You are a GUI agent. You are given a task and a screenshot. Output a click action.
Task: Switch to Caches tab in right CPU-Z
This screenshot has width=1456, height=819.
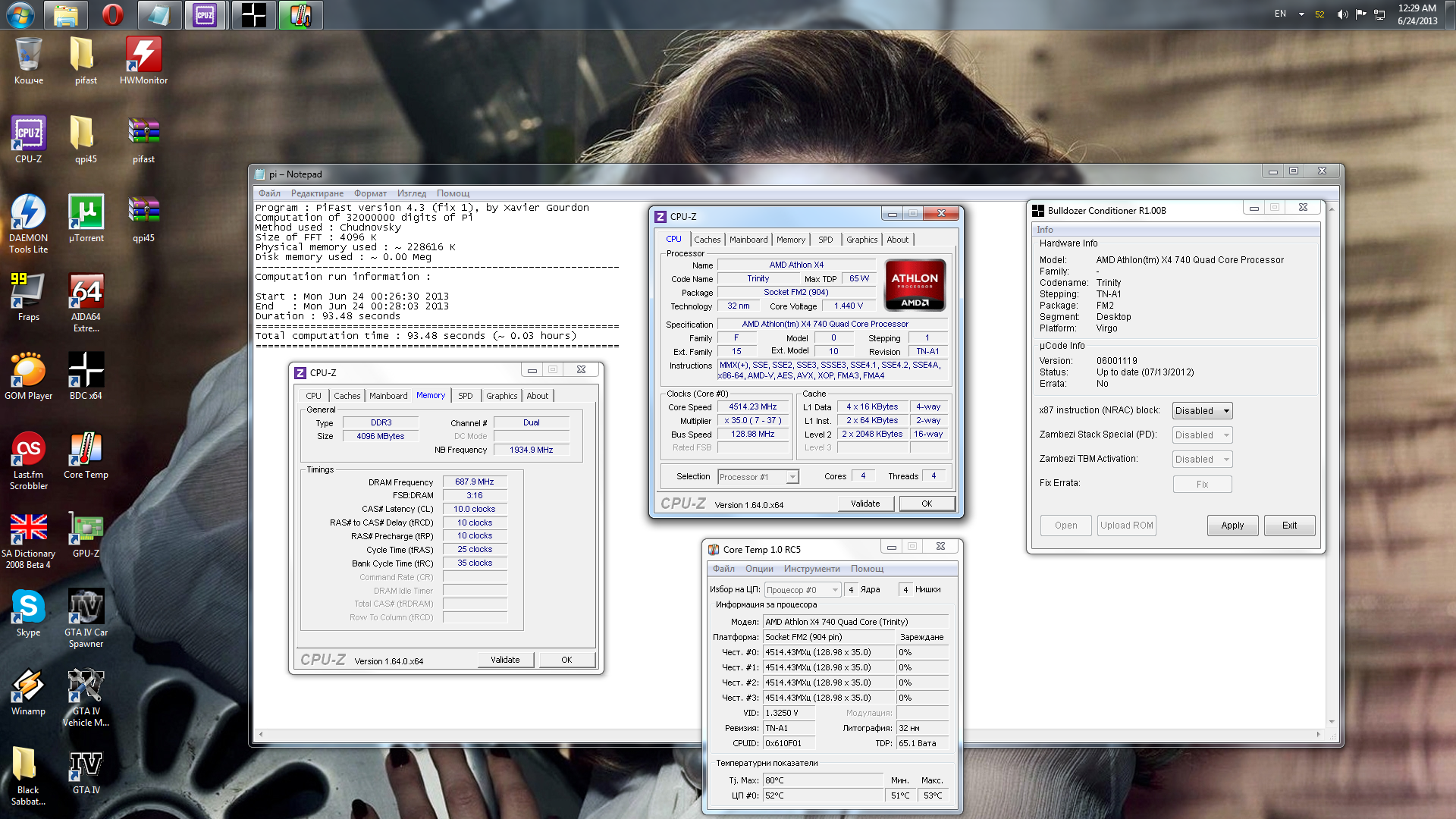pos(707,240)
